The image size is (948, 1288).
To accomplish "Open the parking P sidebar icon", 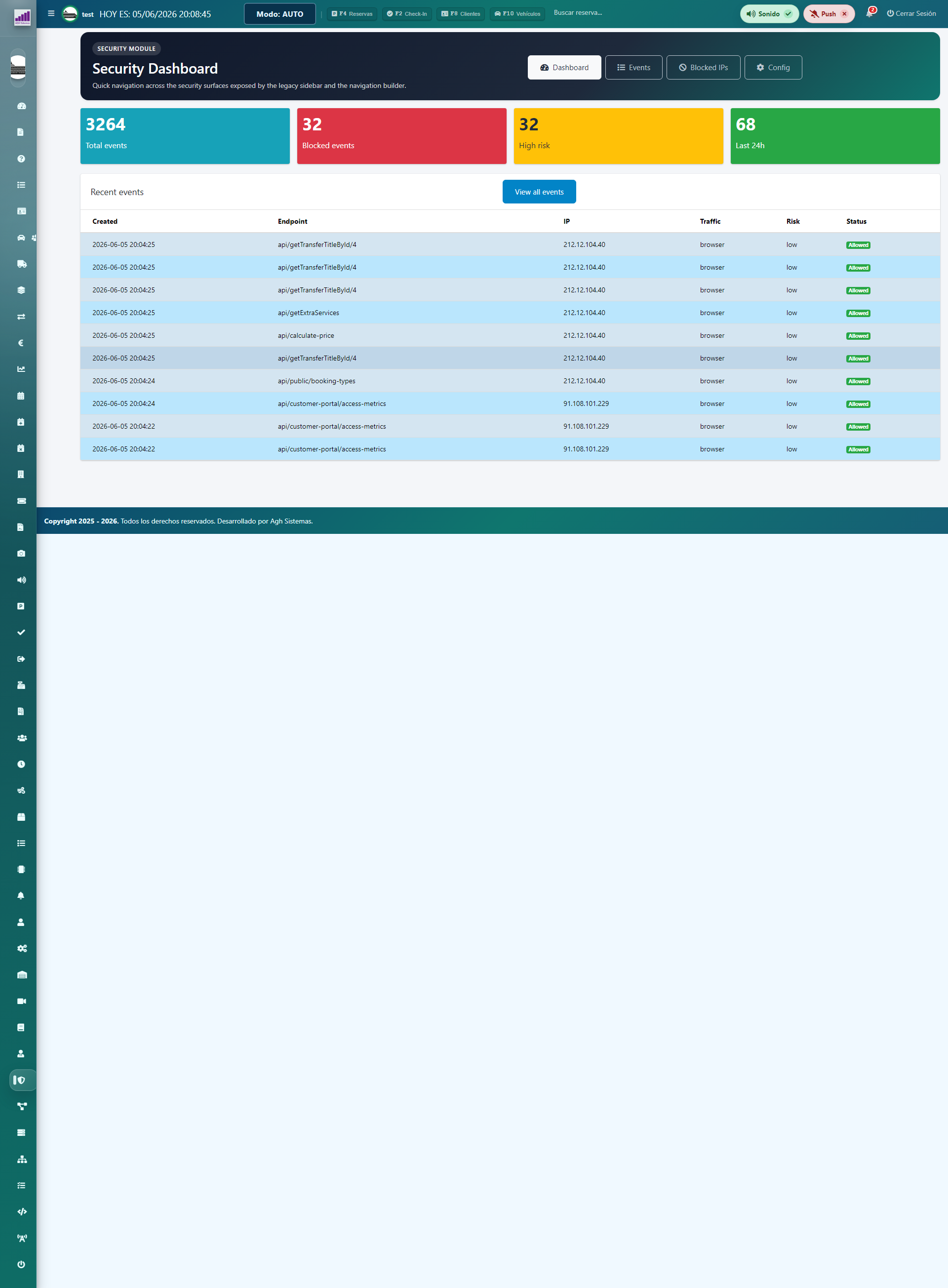I will click(x=21, y=606).
